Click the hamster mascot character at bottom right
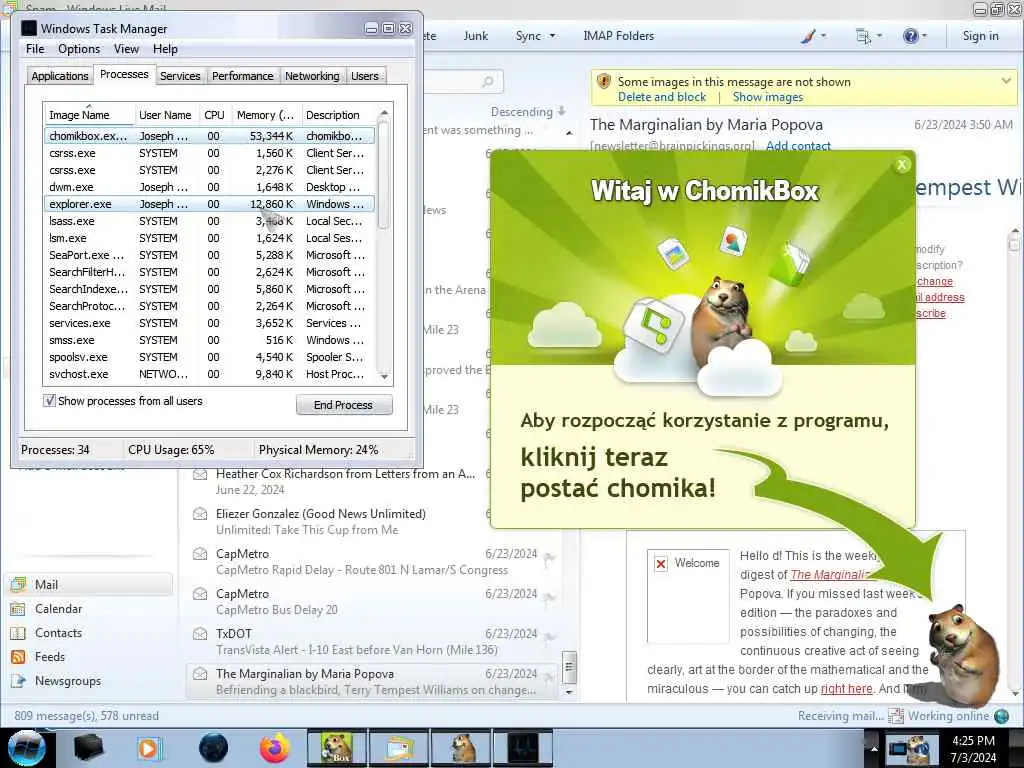Viewport: 1024px width, 768px height. [x=964, y=655]
